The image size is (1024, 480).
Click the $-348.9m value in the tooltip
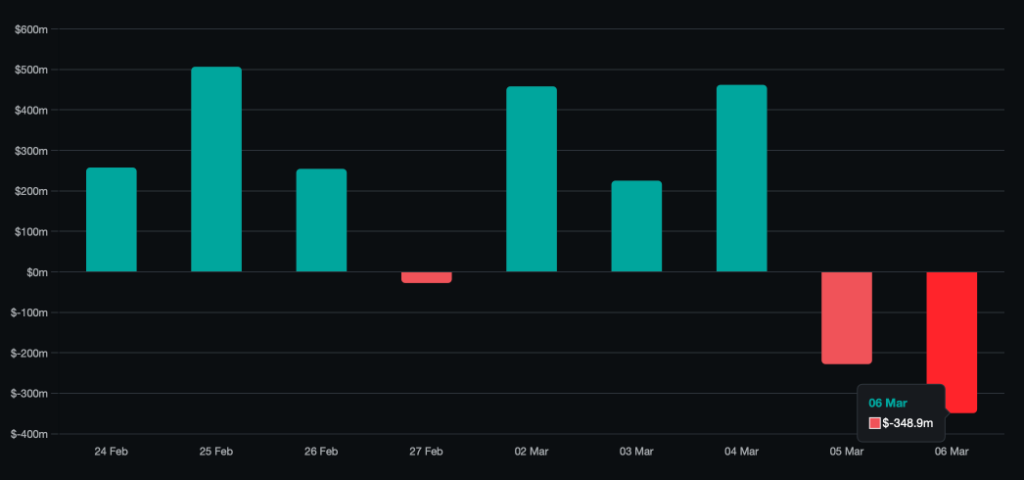[x=908, y=424]
